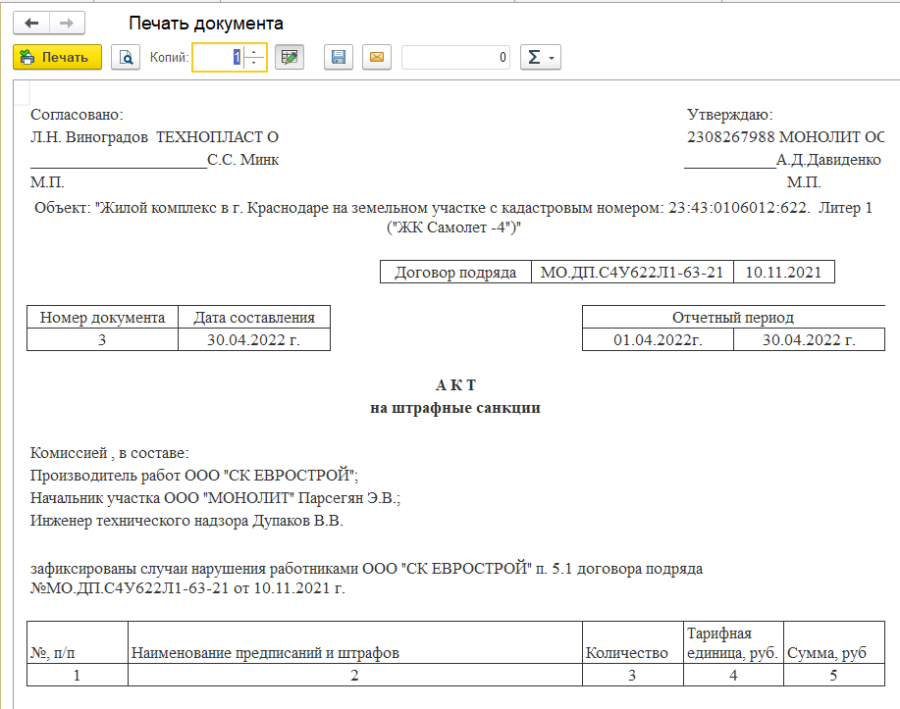Click the Количество column header cell
The image size is (900, 709).
[x=632, y=653]
